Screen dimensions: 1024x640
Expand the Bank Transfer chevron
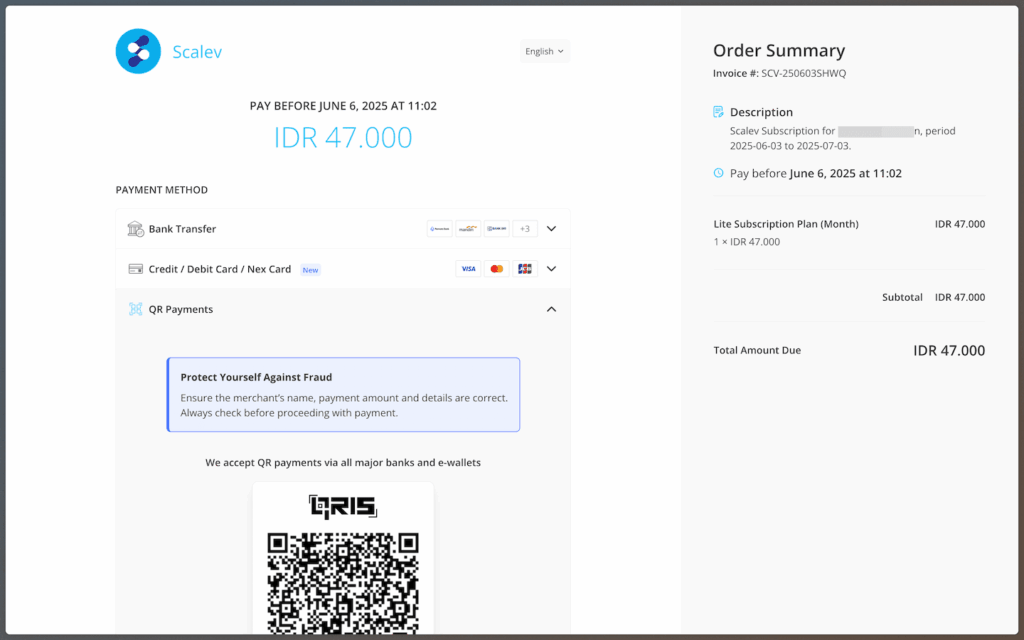pos(551,229)
